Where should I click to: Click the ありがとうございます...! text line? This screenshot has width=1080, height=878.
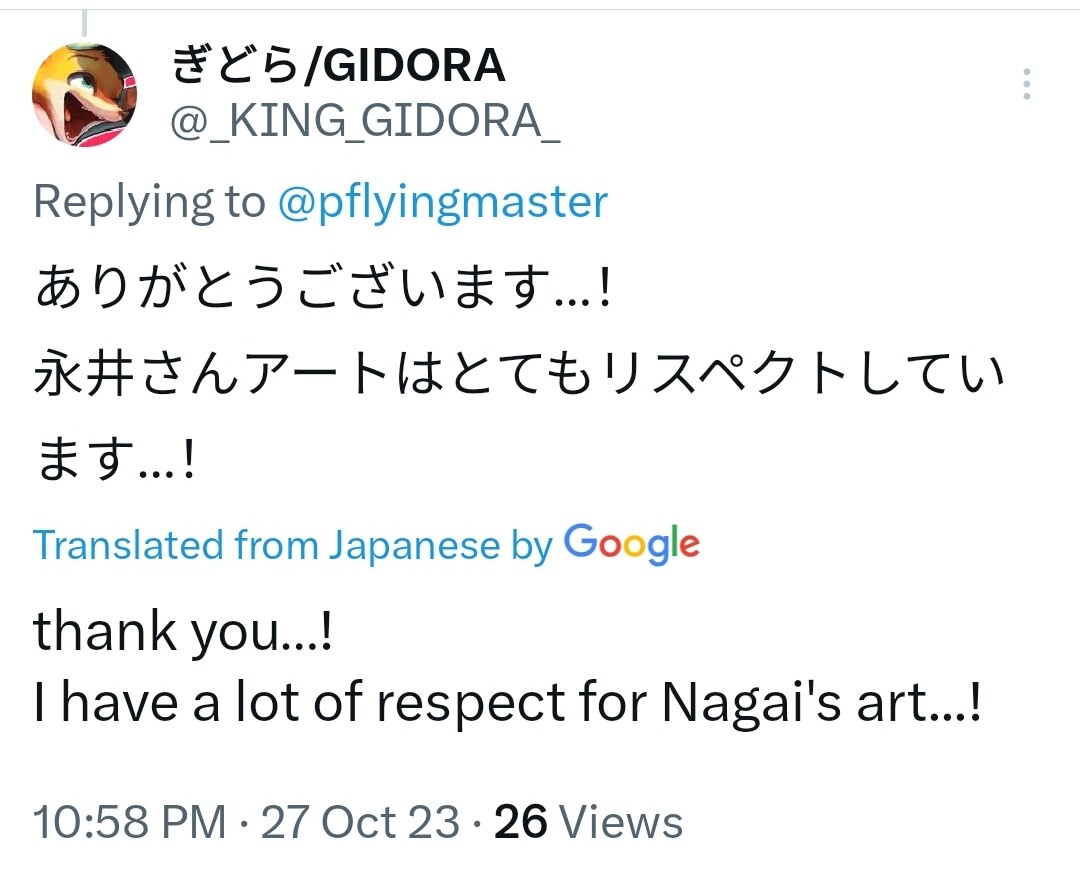tap(322, 290)
